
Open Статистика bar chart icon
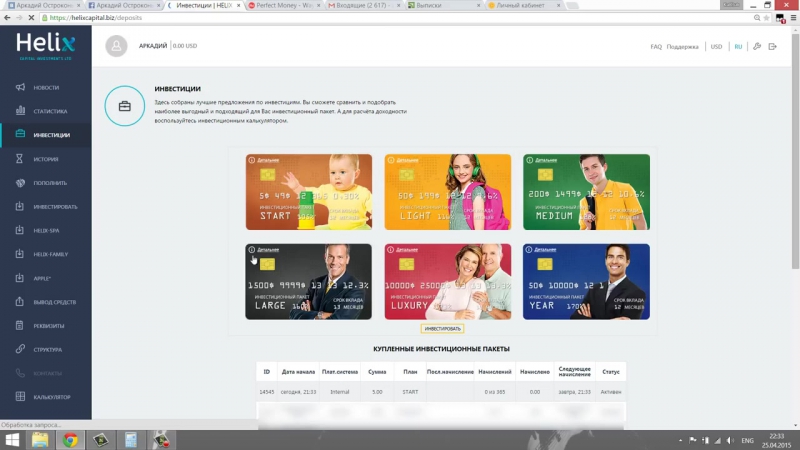(20, 110)
